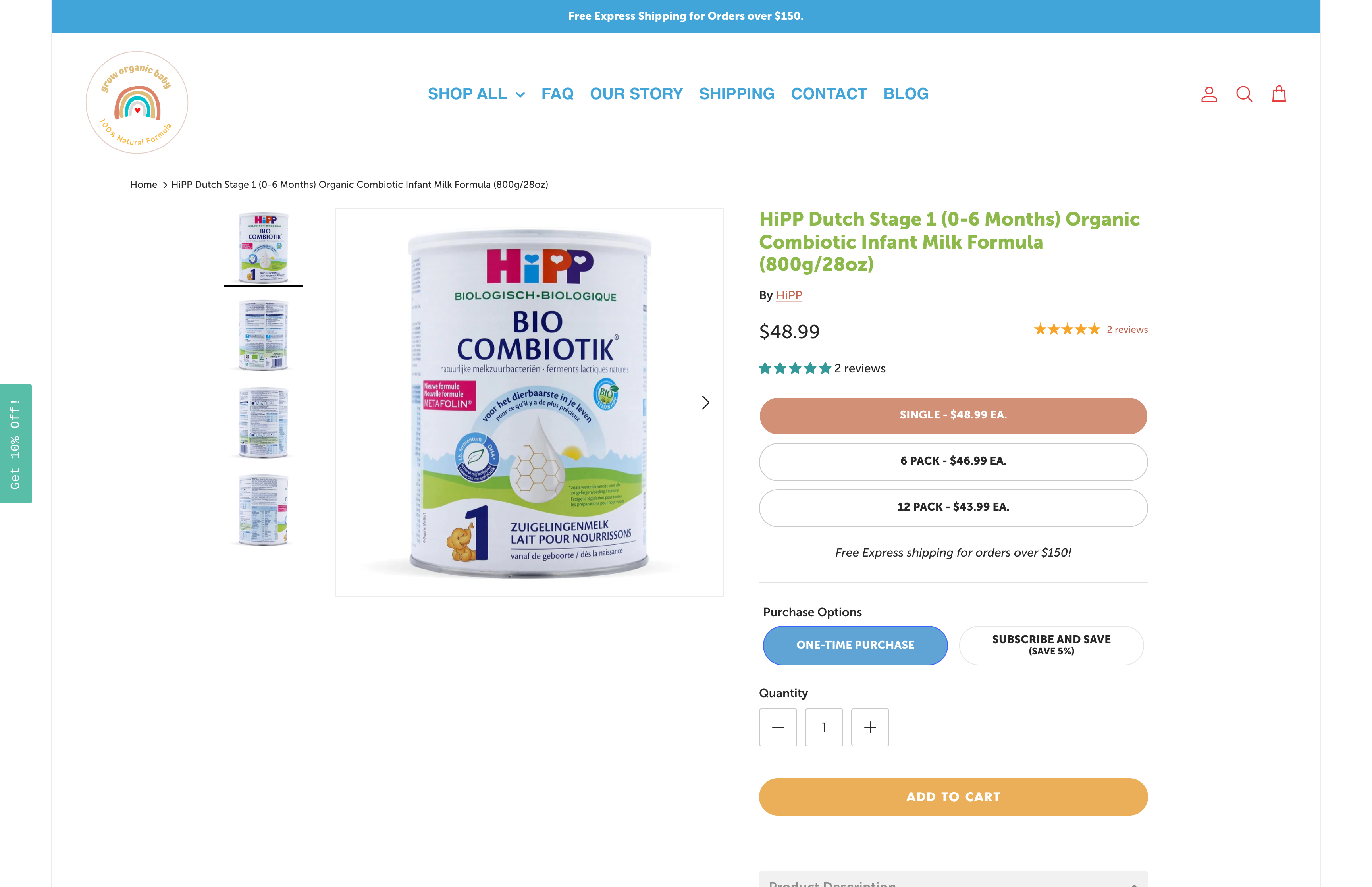The height and width of the screenshot is (887, 1372).
Task: Select the 6 Pack - $46.99 option
Action: pos(953,461)
